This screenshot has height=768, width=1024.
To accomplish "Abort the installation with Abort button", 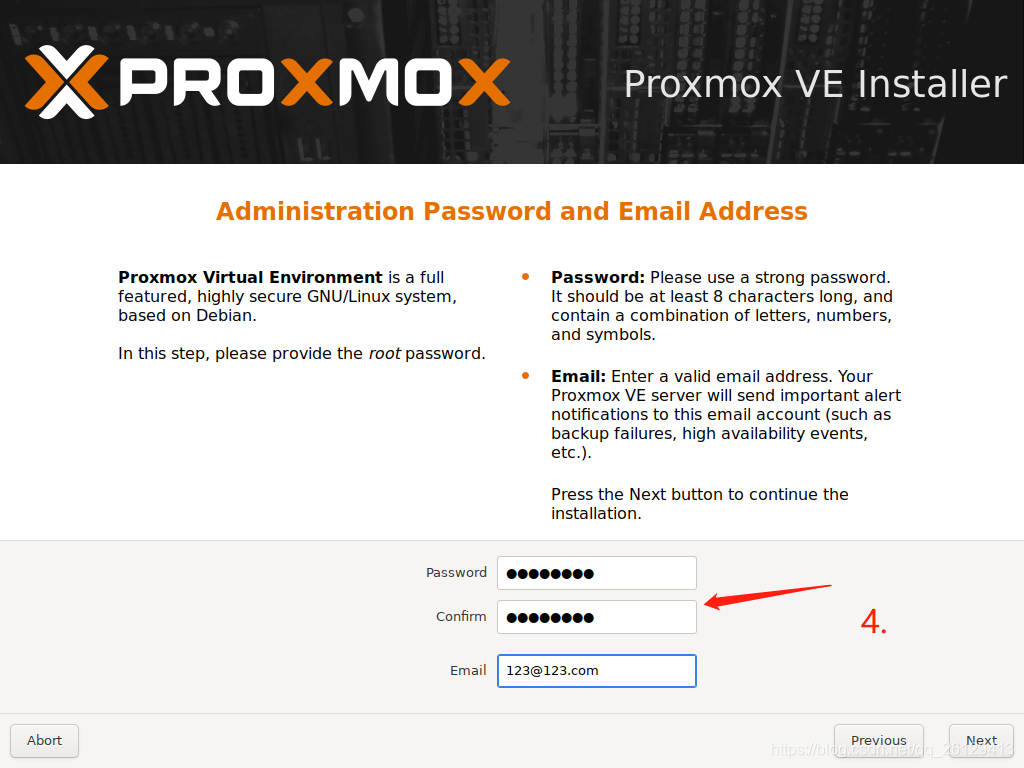I will (x=44, y=741).
